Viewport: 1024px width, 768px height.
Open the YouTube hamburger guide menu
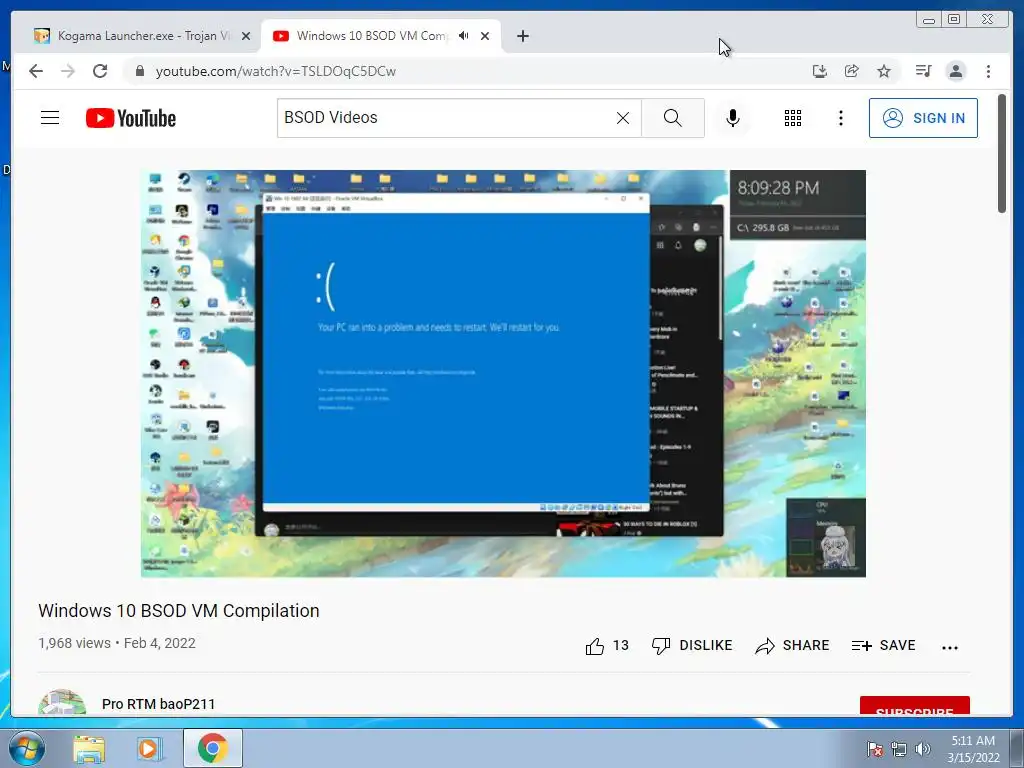[50, 118]
